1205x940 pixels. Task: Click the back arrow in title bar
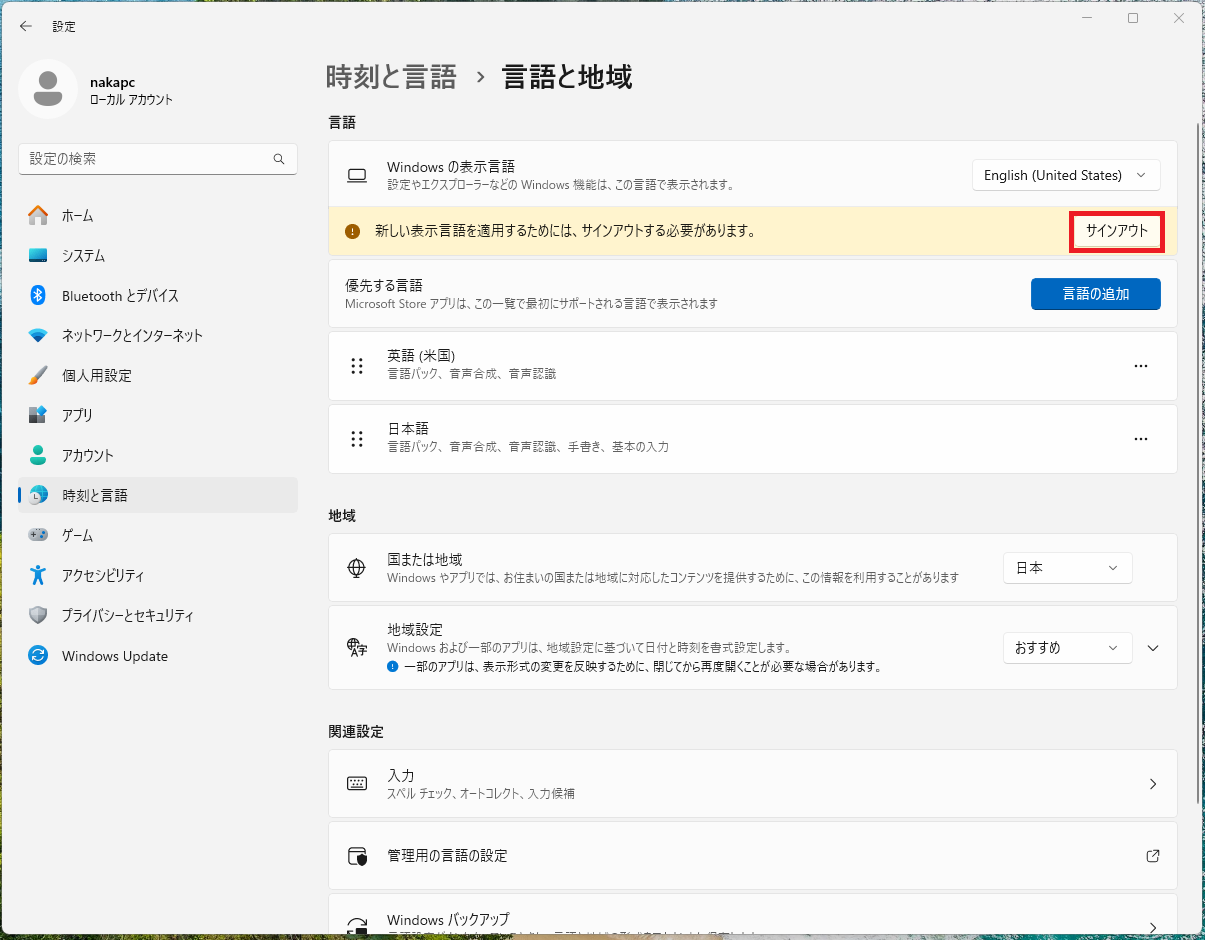point(26,26)
